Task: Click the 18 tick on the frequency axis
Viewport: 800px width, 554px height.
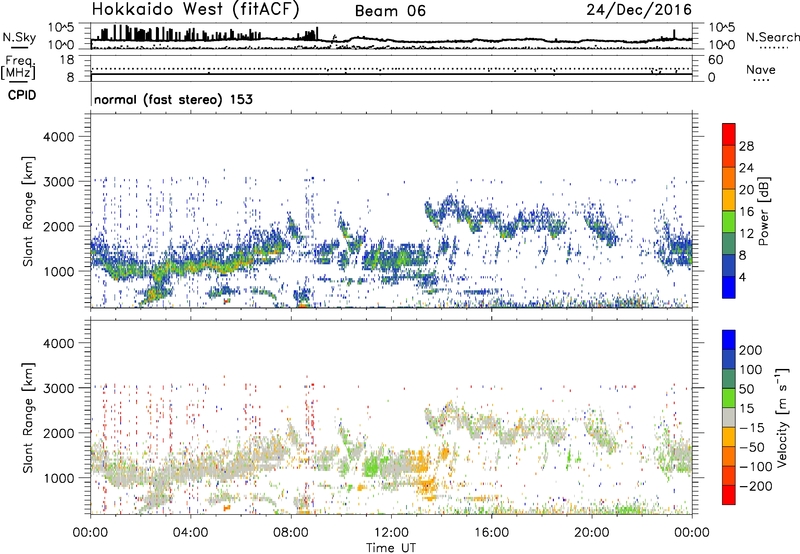Action: [x=67, y=60]
